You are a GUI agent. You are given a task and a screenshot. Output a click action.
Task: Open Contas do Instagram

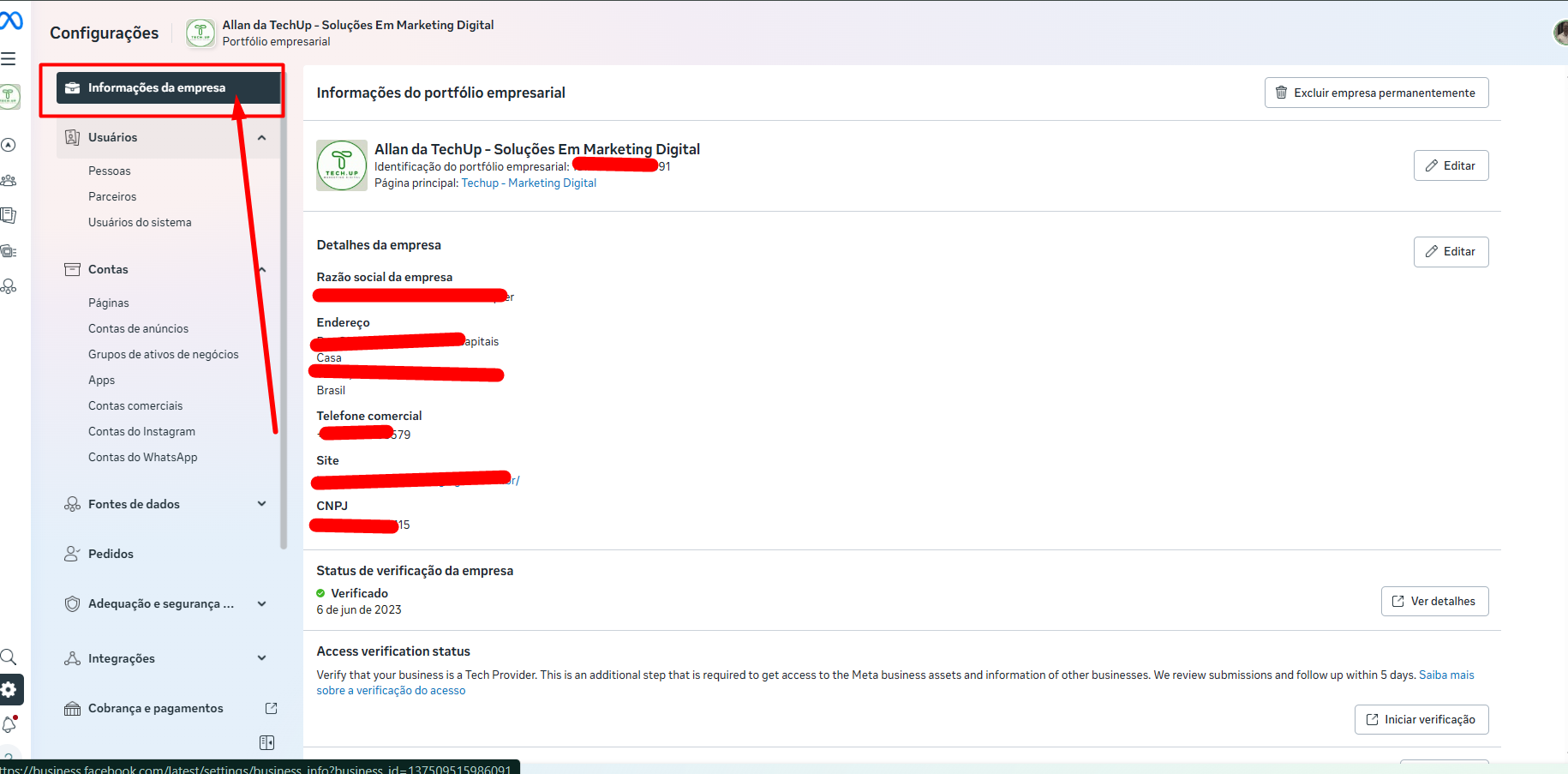point(141,432)
